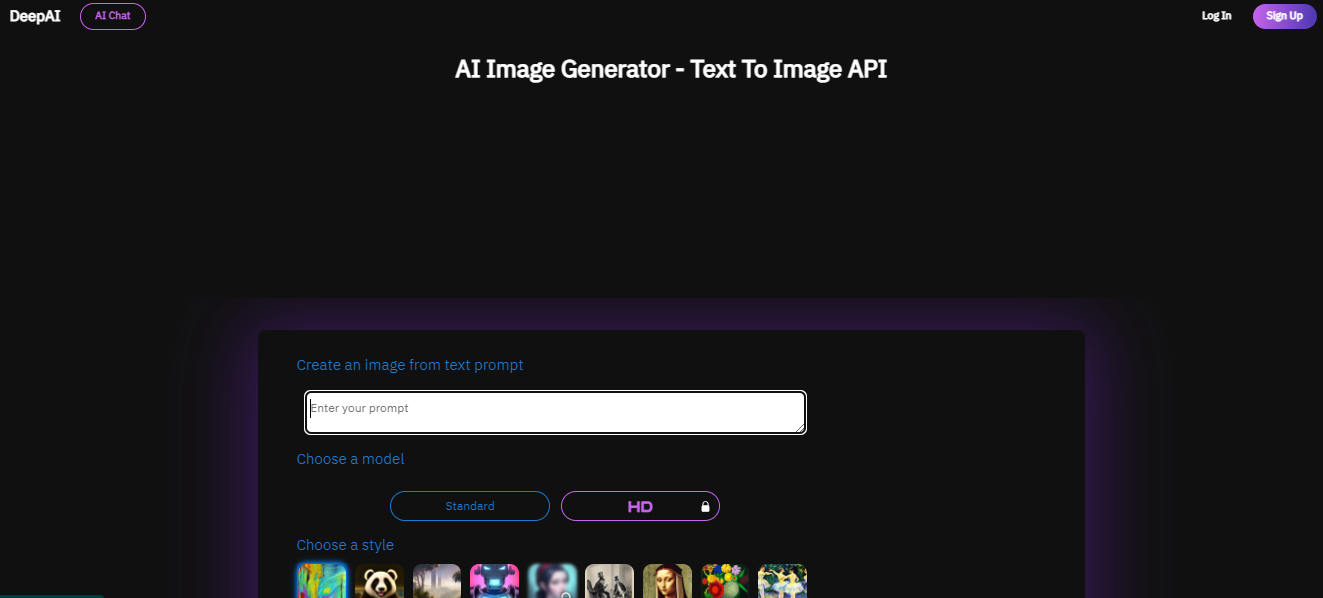
Task: Click the 'Choose a model' label
Action: (x=350, y=459)
